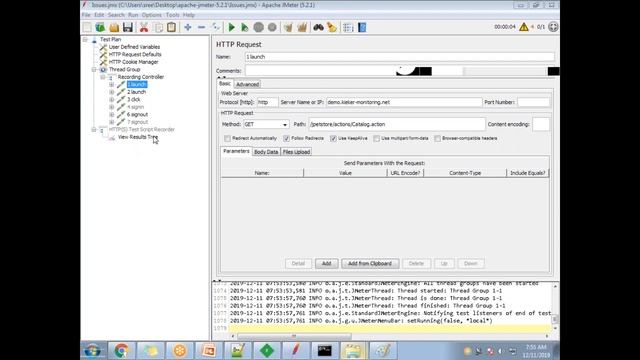Expand the 1 launch sampler node

(111, 84)
